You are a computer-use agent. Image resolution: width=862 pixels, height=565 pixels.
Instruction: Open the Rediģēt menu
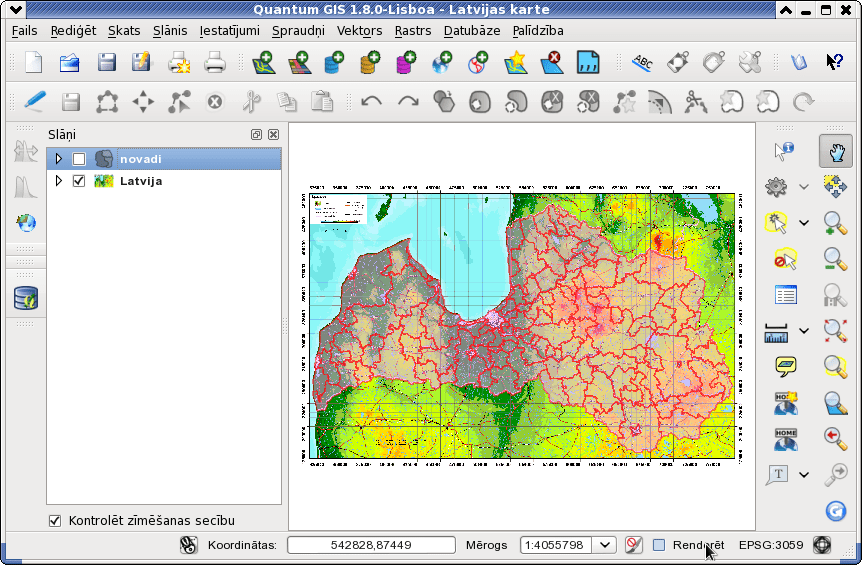click(x=73, y=31)
